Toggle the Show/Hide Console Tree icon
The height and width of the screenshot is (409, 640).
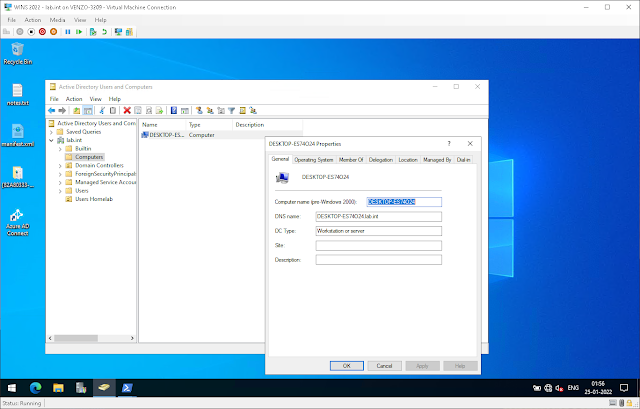pos(87,111)
